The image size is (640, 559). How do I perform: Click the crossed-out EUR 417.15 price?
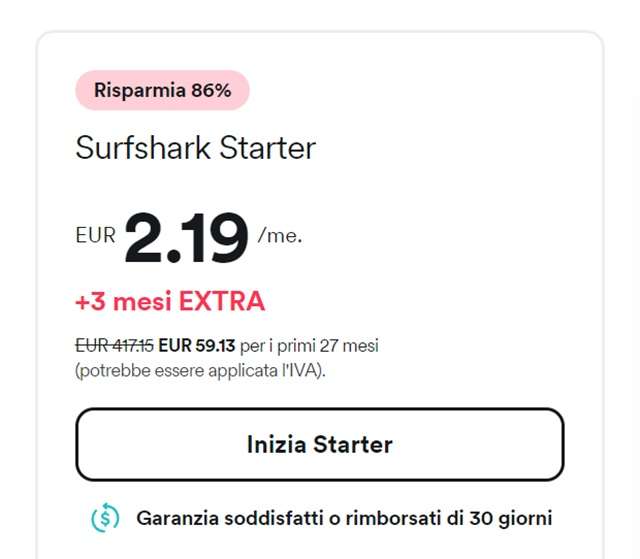(x=114, y=346)
